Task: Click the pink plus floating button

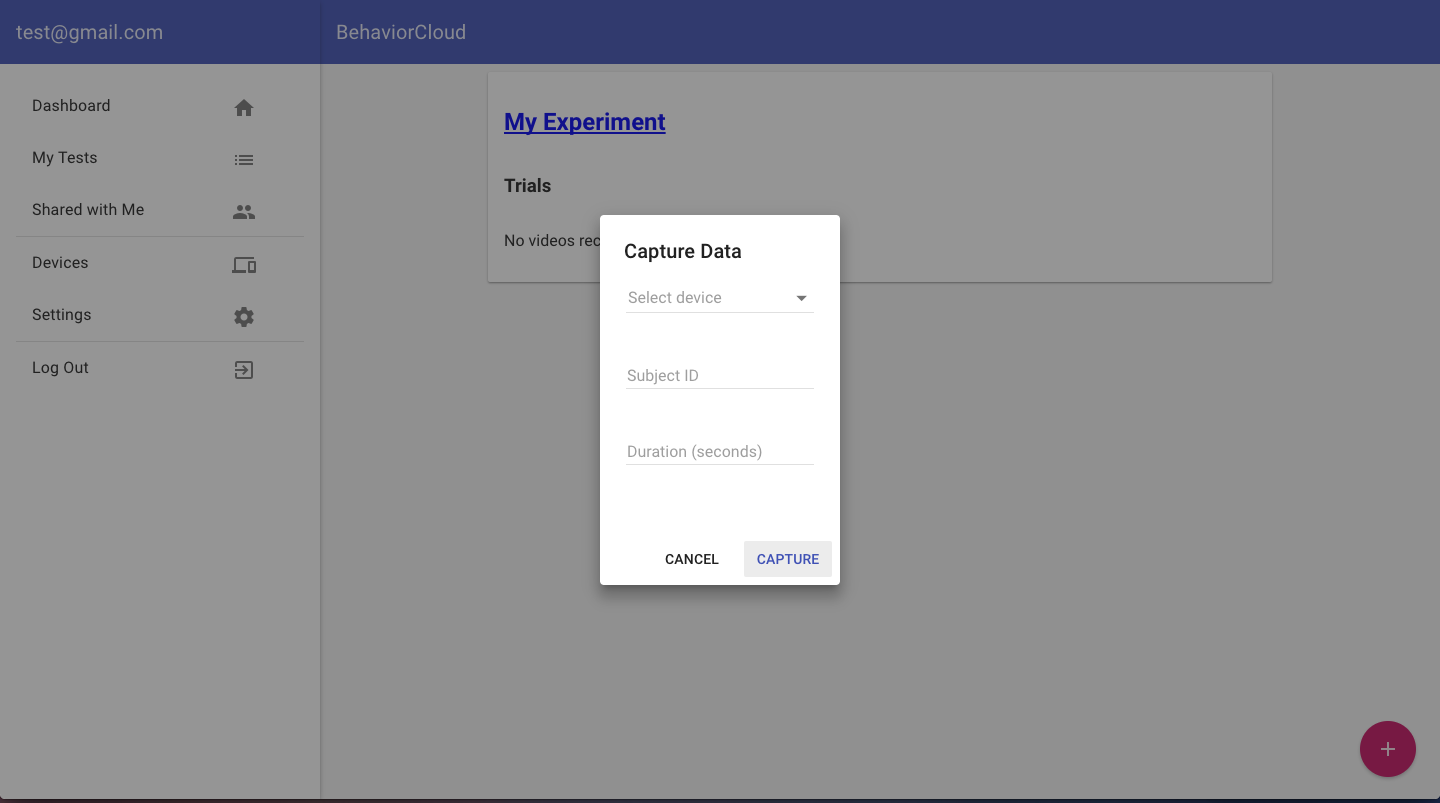Action: click(x=1388, y=749)
